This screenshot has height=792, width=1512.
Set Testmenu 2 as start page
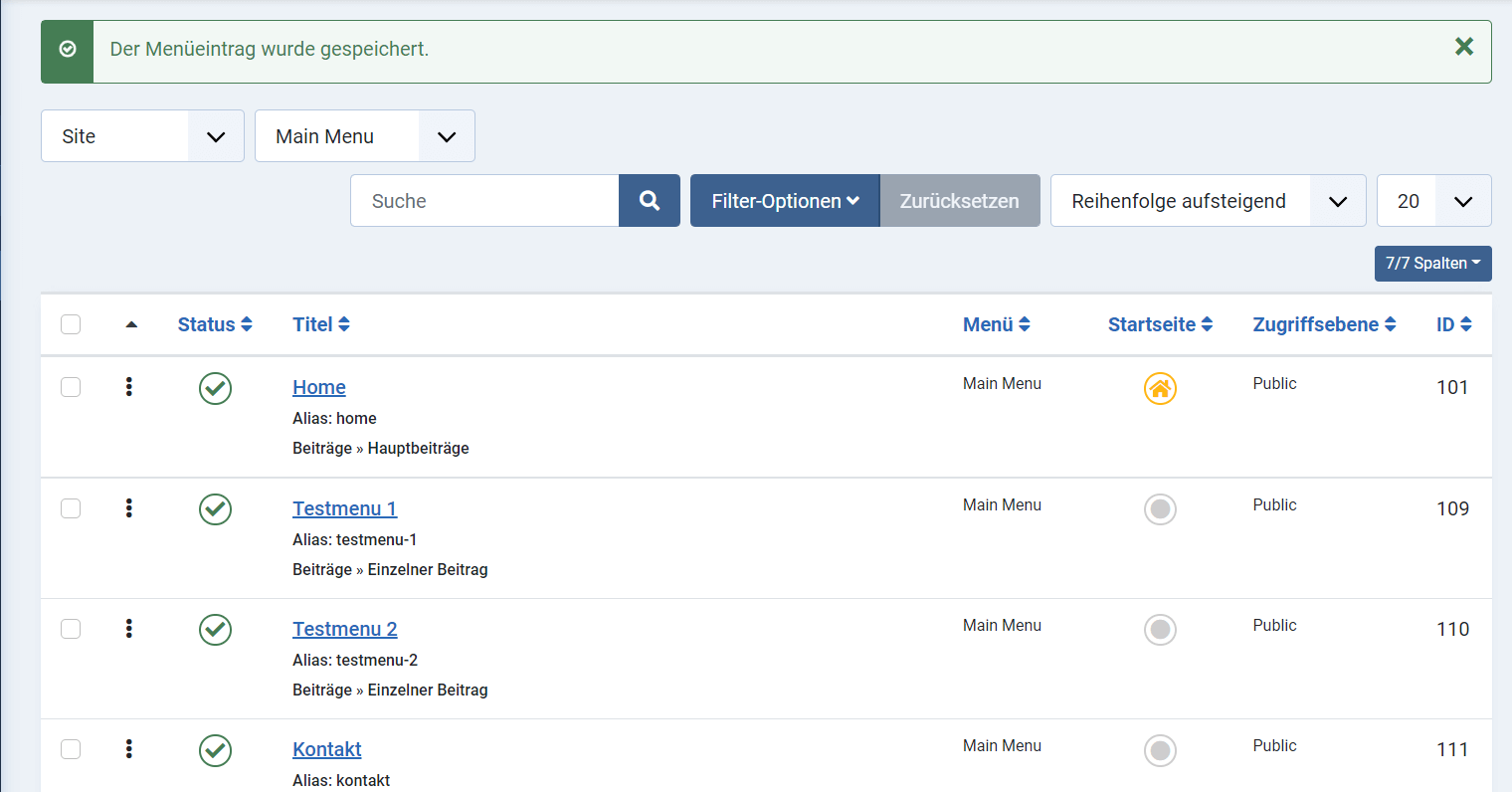coord(1160,630)
